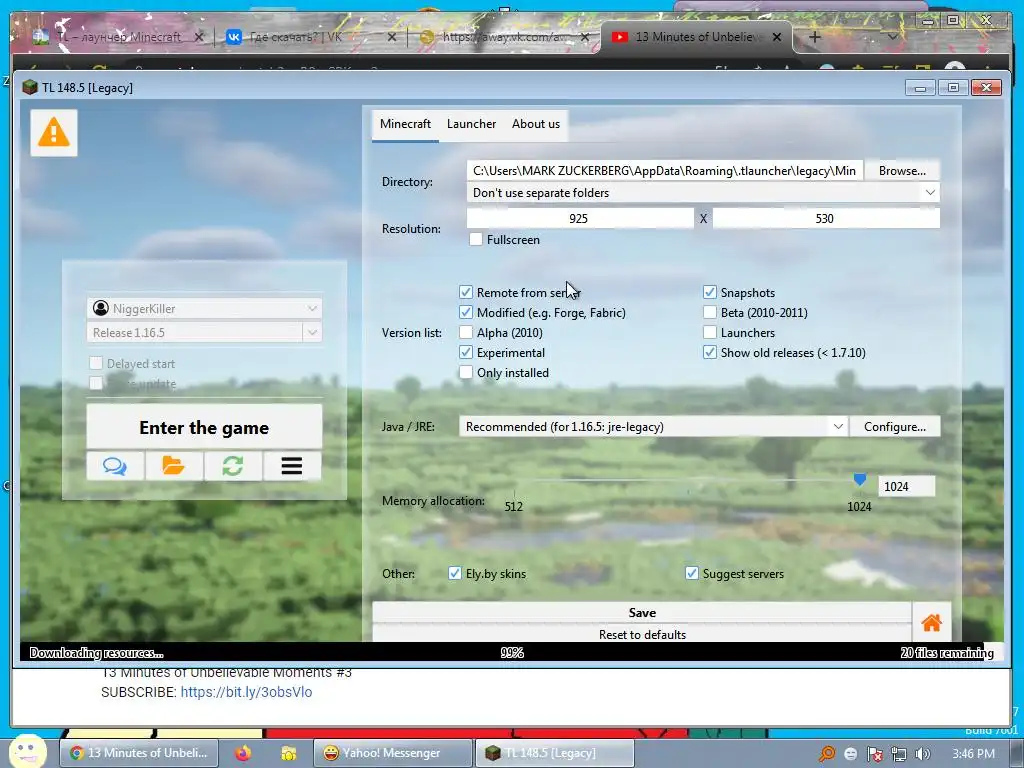Uncheck the Experimental checkbox
Viewport: 1024px width, 768px height.
466,353
